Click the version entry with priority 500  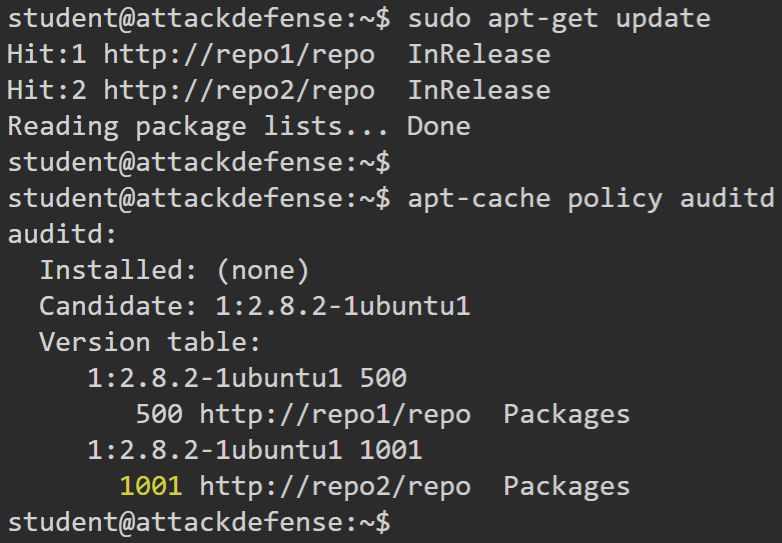[247, 378]
